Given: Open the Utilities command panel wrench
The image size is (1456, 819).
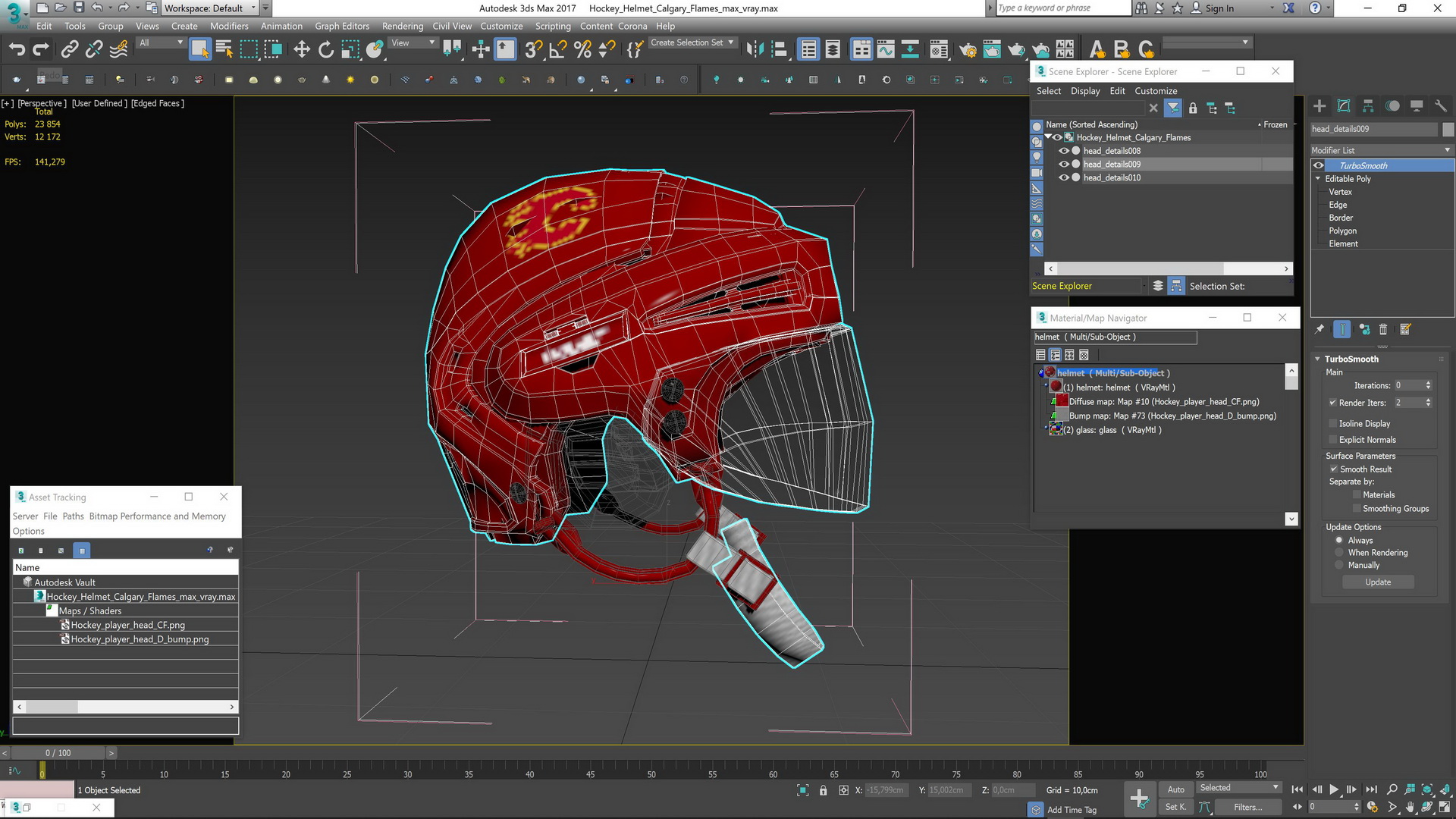Looking at the screenshot, I should (x=1441, y=106).
